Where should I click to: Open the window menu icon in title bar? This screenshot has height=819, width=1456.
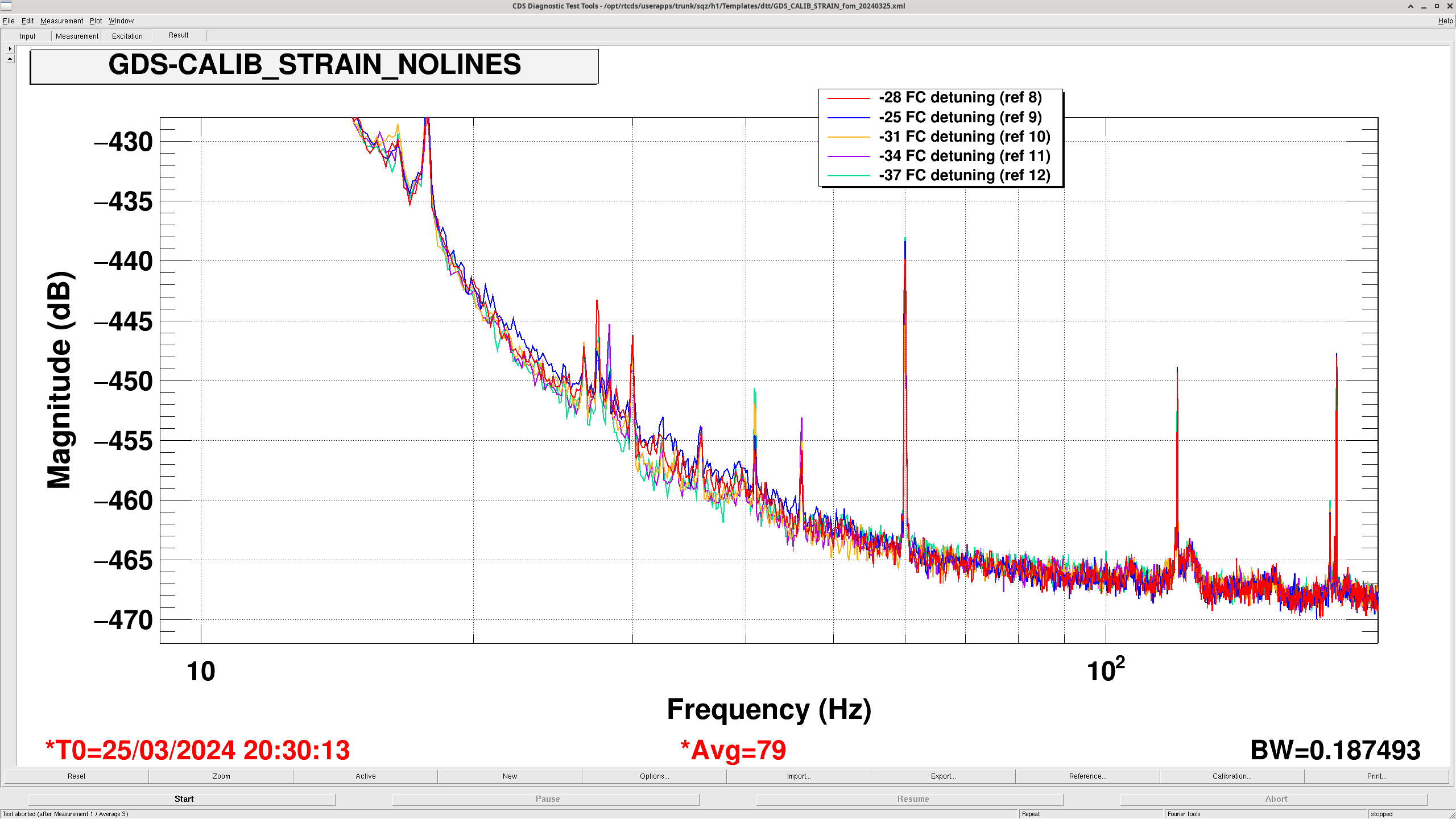(x=6, y=6)
